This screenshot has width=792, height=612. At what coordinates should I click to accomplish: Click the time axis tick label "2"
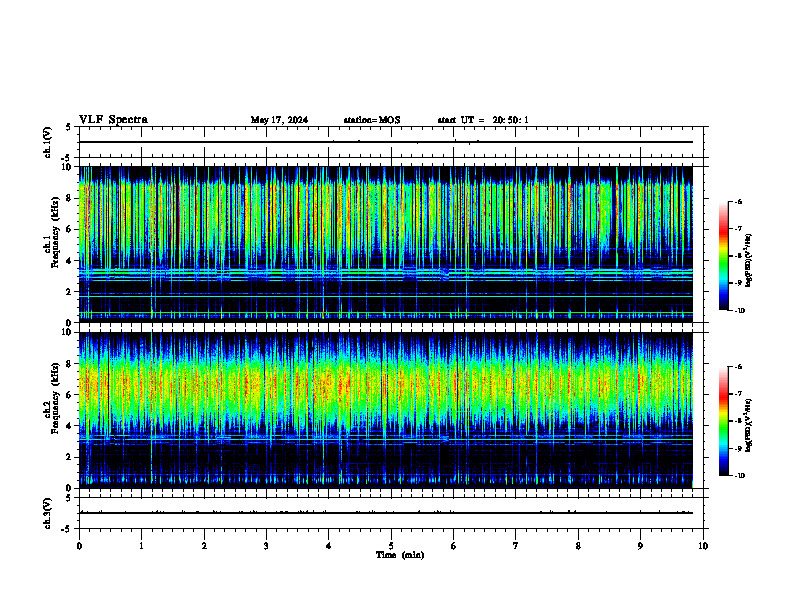pos(204,546)
